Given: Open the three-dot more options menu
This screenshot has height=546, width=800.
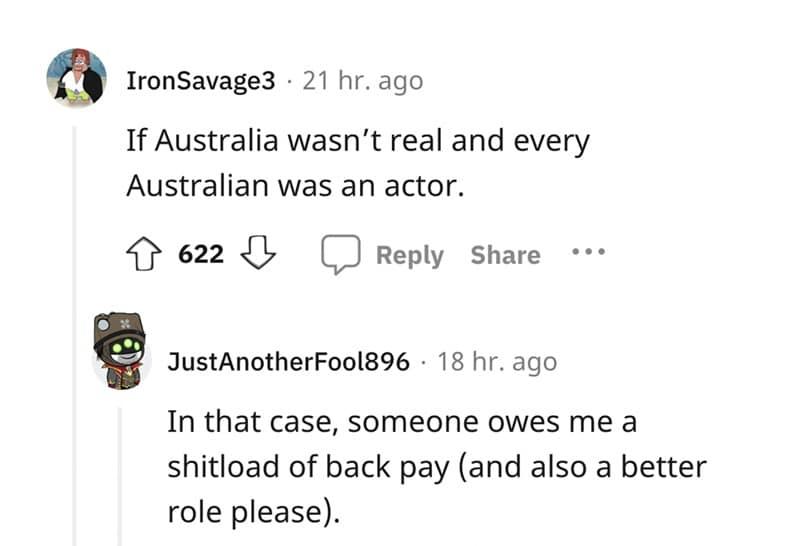Looking at the screenshot, I should click(588, 254).
